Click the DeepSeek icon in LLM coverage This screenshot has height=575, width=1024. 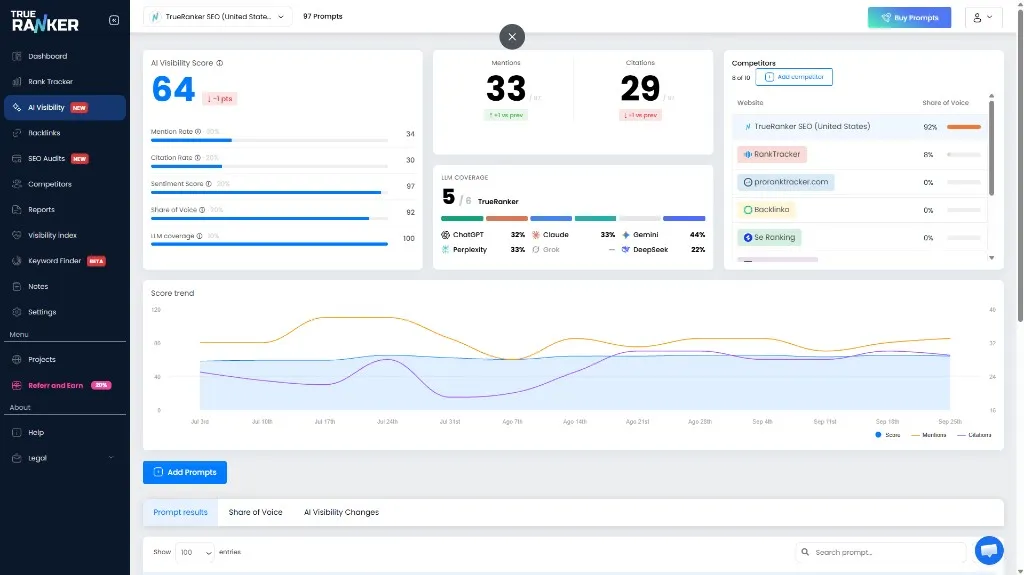[626, 250]
